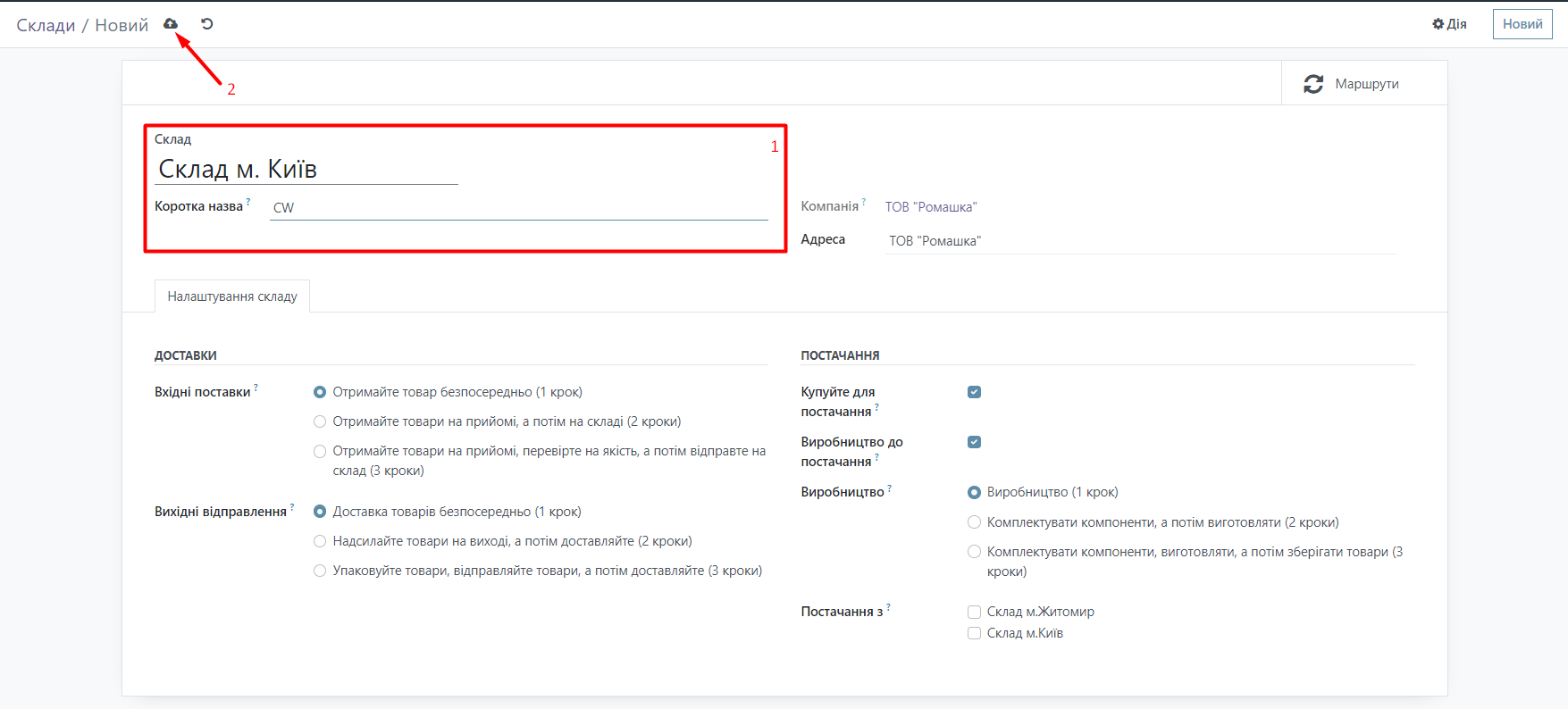Enable Склад м.Київ resupply checkbox
Screen dimensions: 1568x709
click(974, 633)
